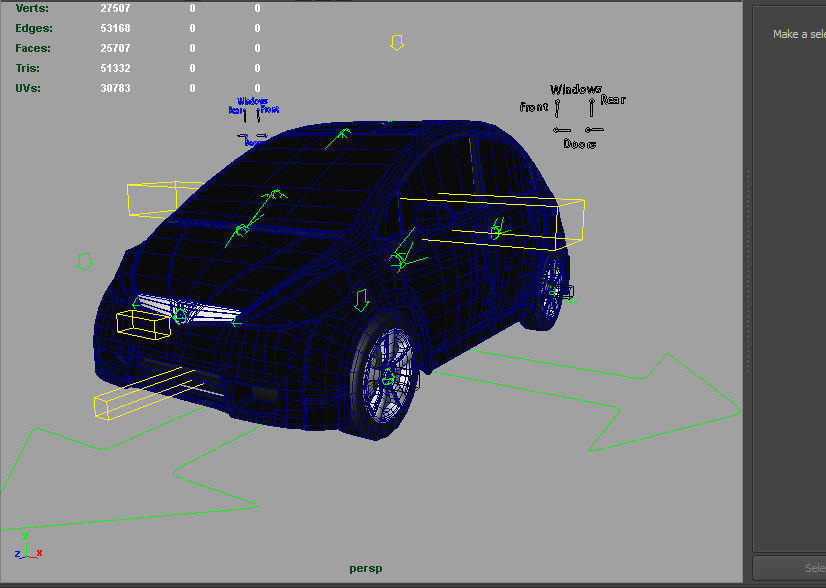Select the green rear door handle control
Viewport: 826px width, 588px height.
coord(498,230)
